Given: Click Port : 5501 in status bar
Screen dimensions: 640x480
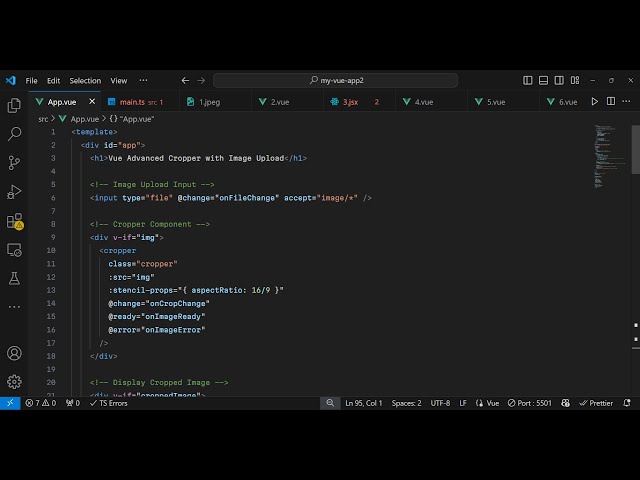Looking at the screenshot, I should 529,403.
